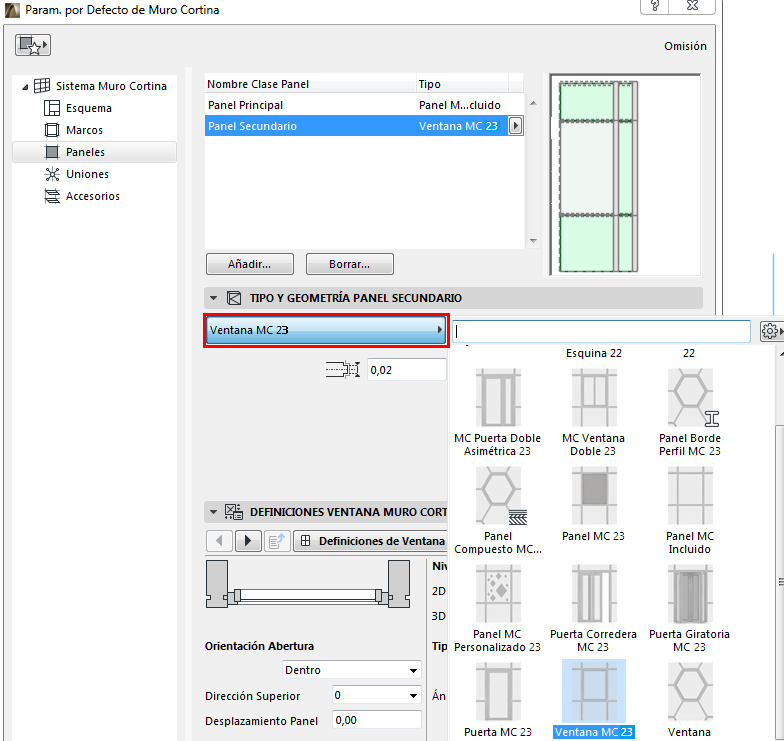Image resolution: width=784 pixels, height=741 pixels.
Task: Edit the 0,02 thickness value field
Action: pyautogui.click(x=406, y=370)
